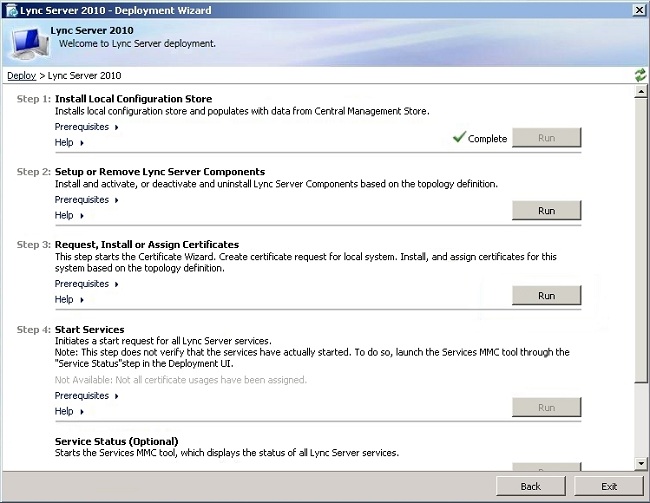The image size is (650, 503).
Task: Expand Help under Setup or Remove Components
Action: pos(69,216)
